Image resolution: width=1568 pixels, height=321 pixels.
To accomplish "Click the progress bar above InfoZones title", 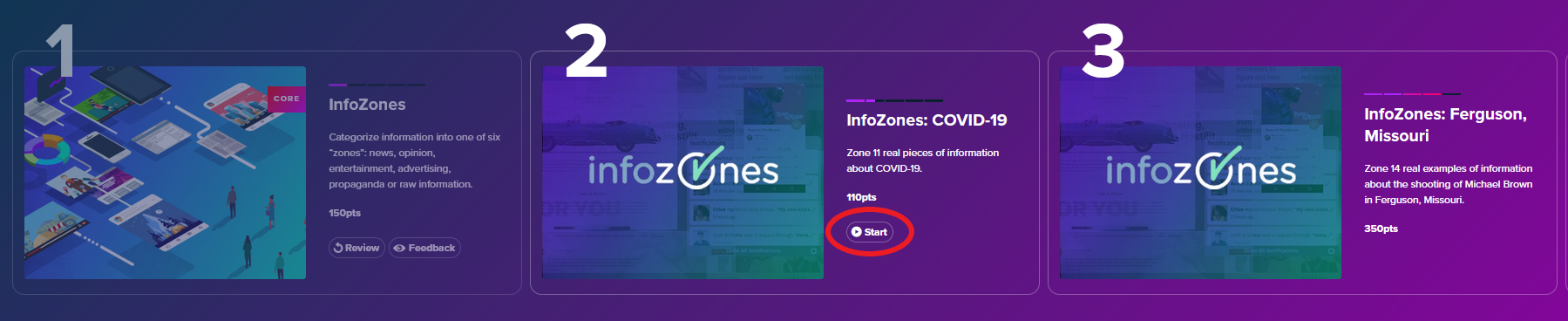I will (377, 85).
